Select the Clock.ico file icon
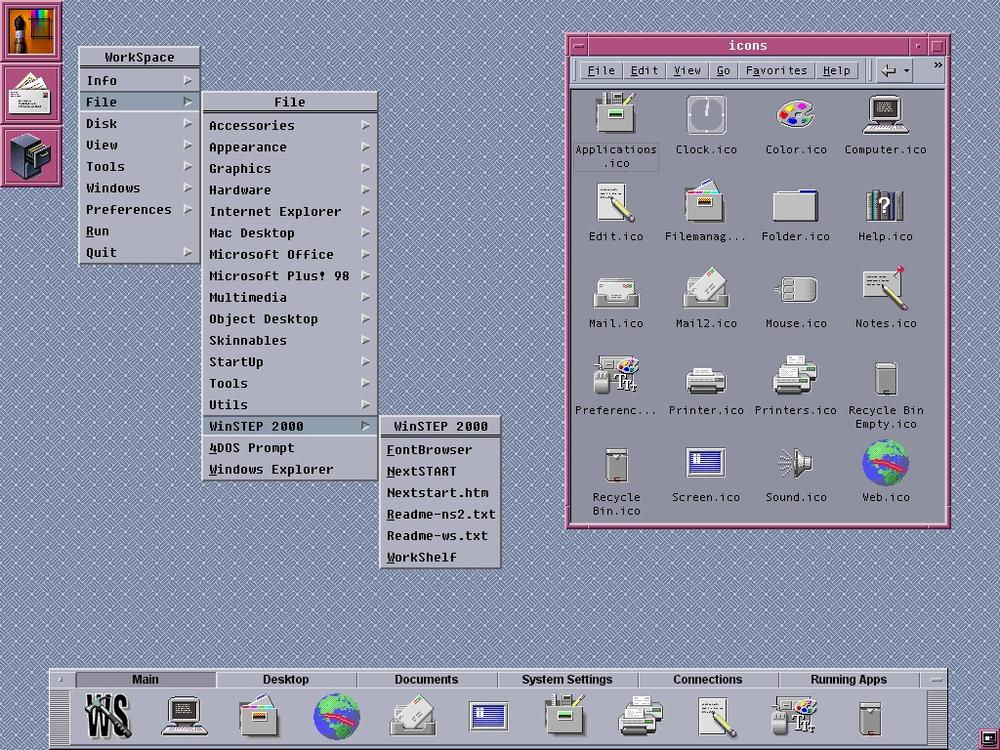Screen dimensions: 1000x750 pos(706,115)
